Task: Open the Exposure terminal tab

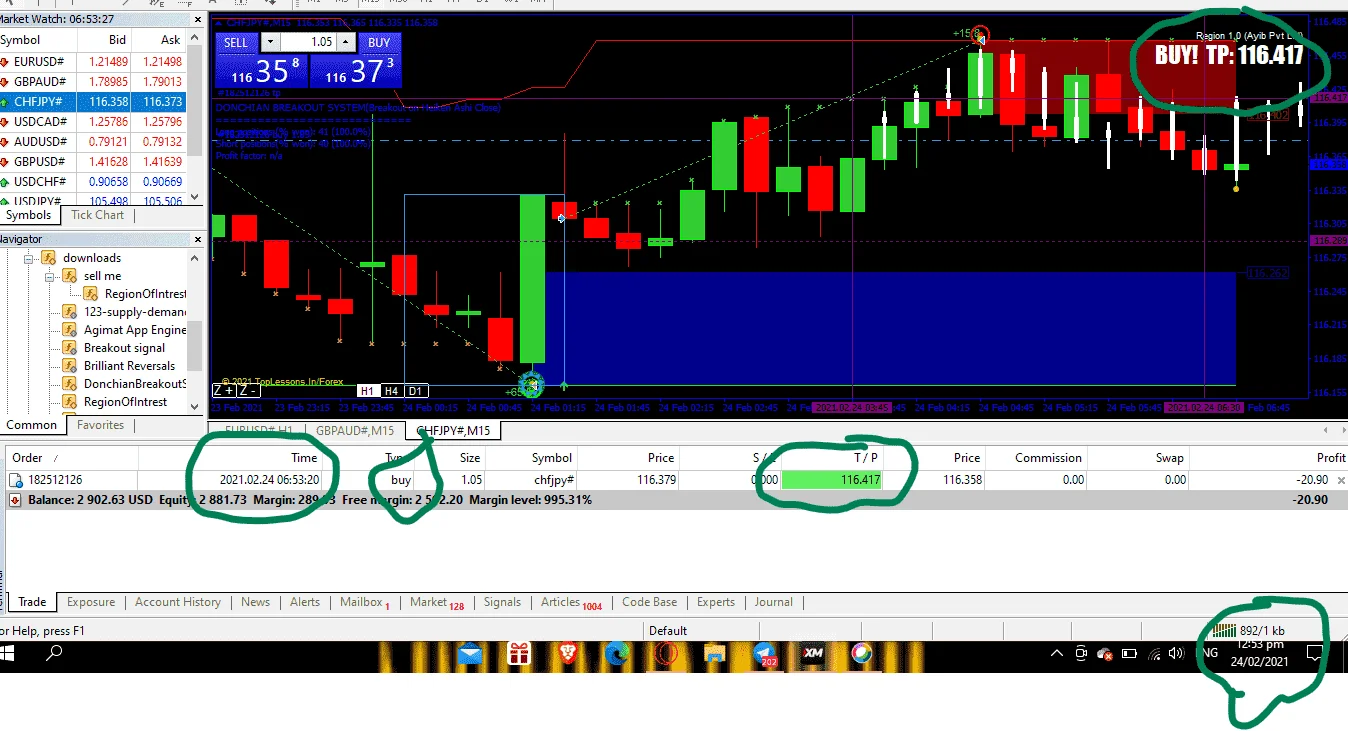Action: click(91, 602)
